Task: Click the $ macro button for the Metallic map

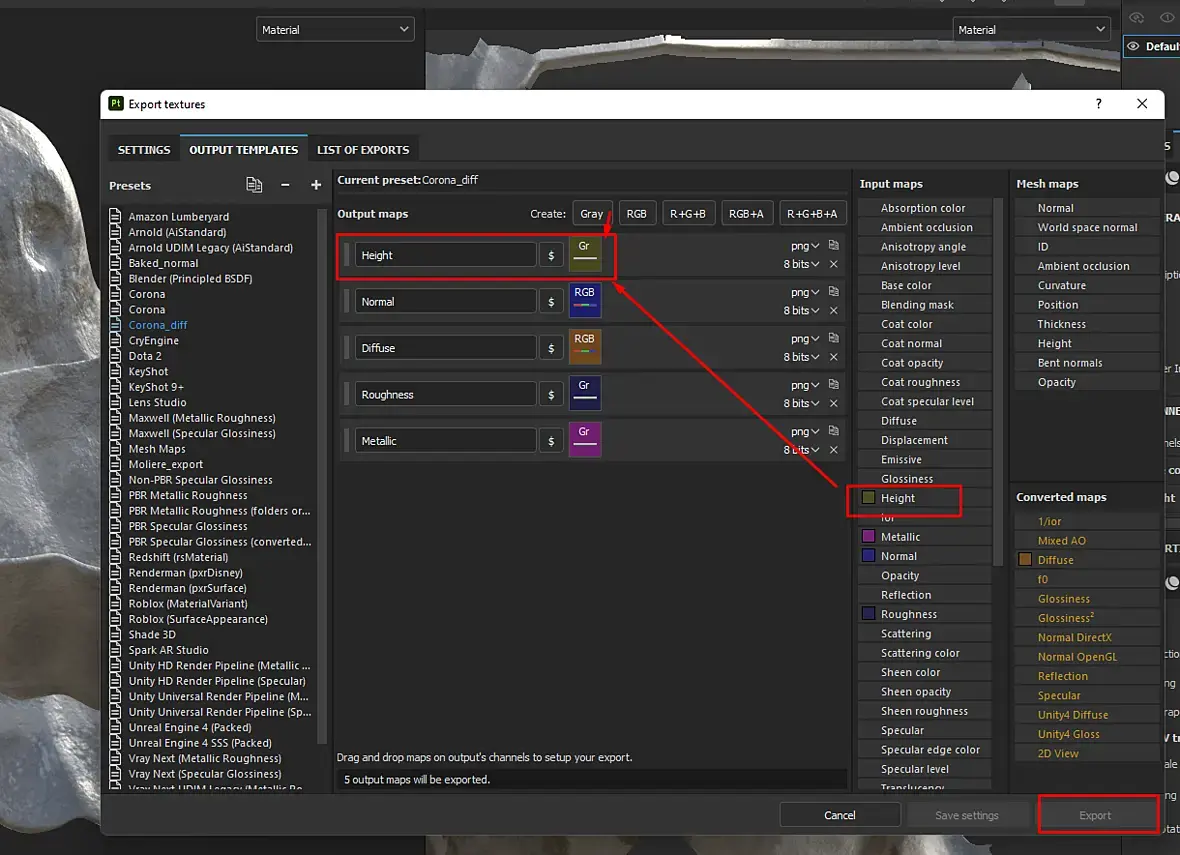Action: click(551, 441)
